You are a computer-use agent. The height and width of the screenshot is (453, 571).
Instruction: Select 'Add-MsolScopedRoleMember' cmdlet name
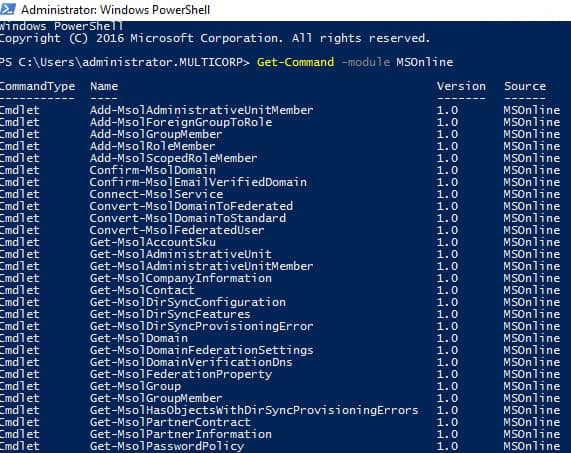(173, 158)
